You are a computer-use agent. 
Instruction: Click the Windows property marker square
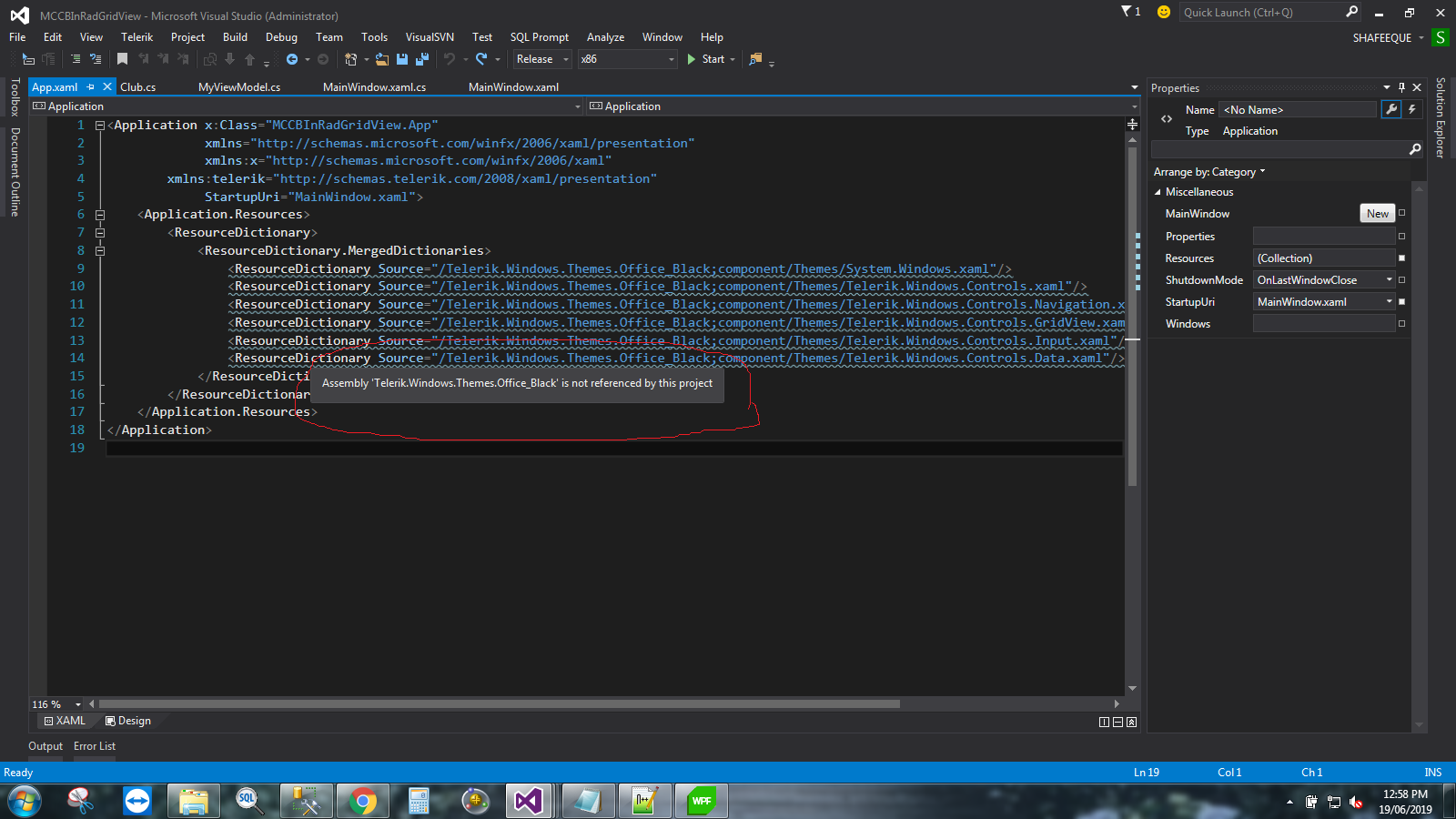pos(1401,324)
